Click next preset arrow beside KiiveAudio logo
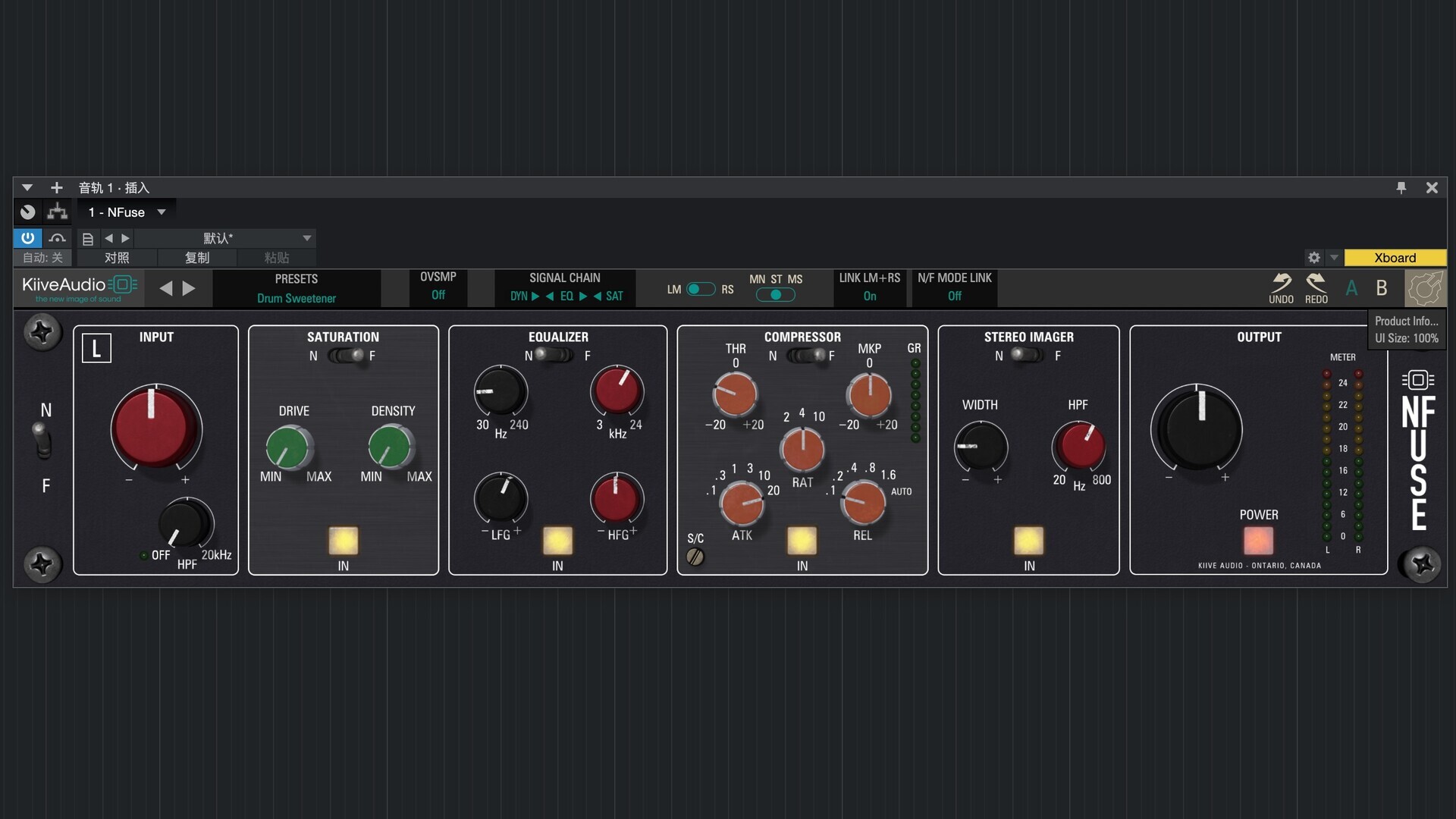1456x819 pixels. click(190, 288)
